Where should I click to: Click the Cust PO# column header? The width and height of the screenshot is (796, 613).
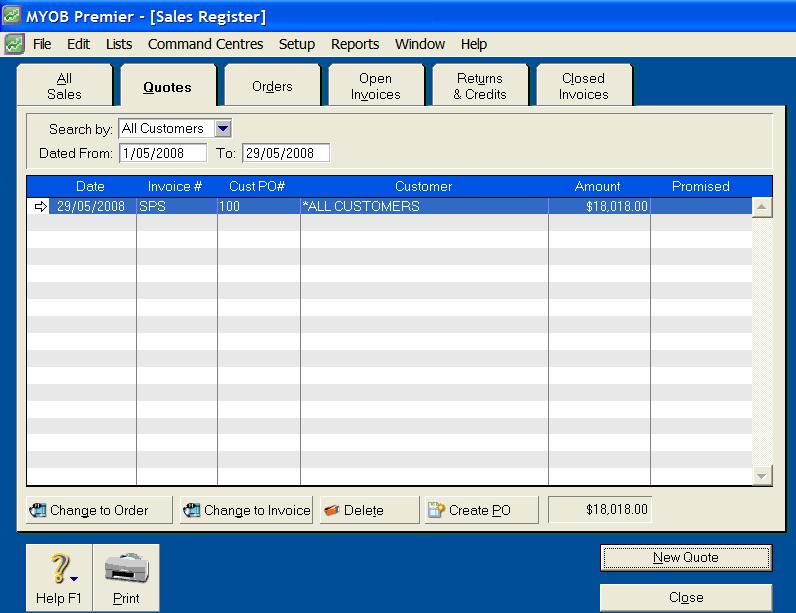257,186
